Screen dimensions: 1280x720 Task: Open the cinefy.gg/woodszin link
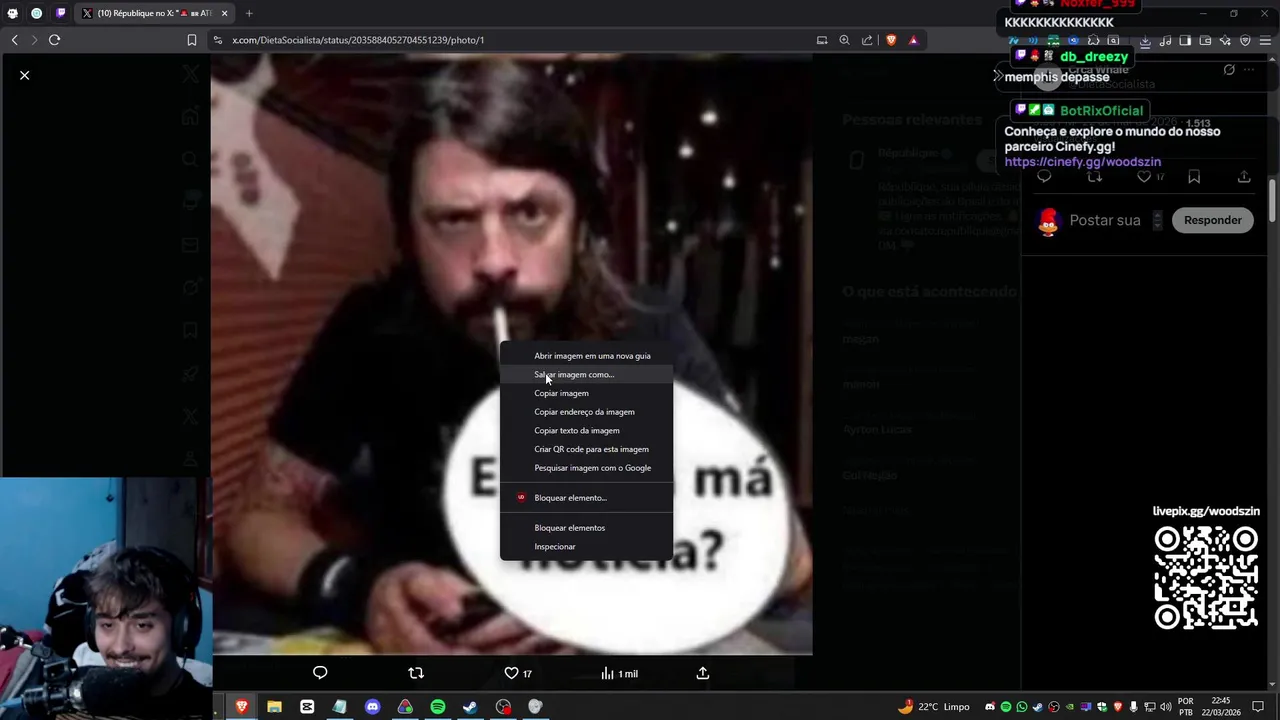1082,162
